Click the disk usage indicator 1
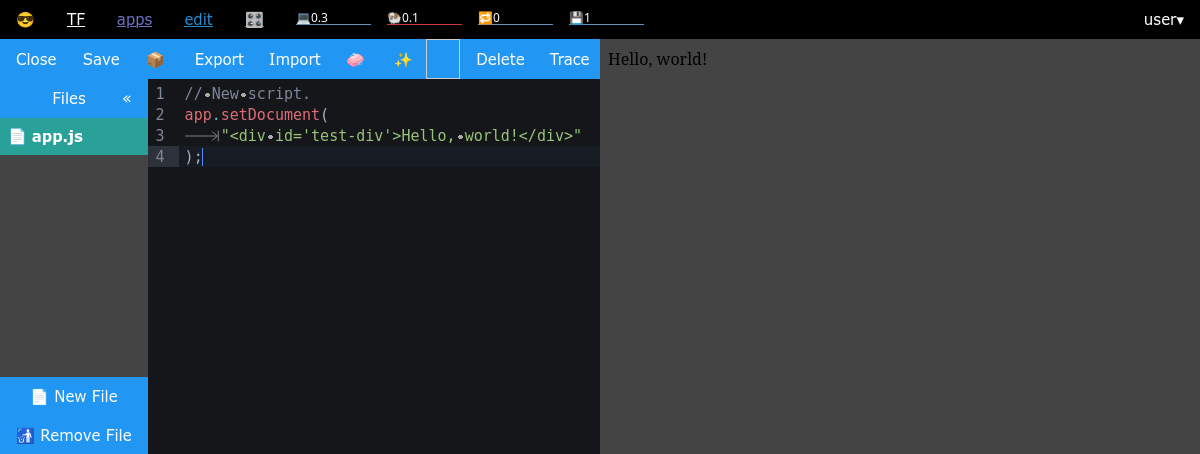 coord(606,18)
